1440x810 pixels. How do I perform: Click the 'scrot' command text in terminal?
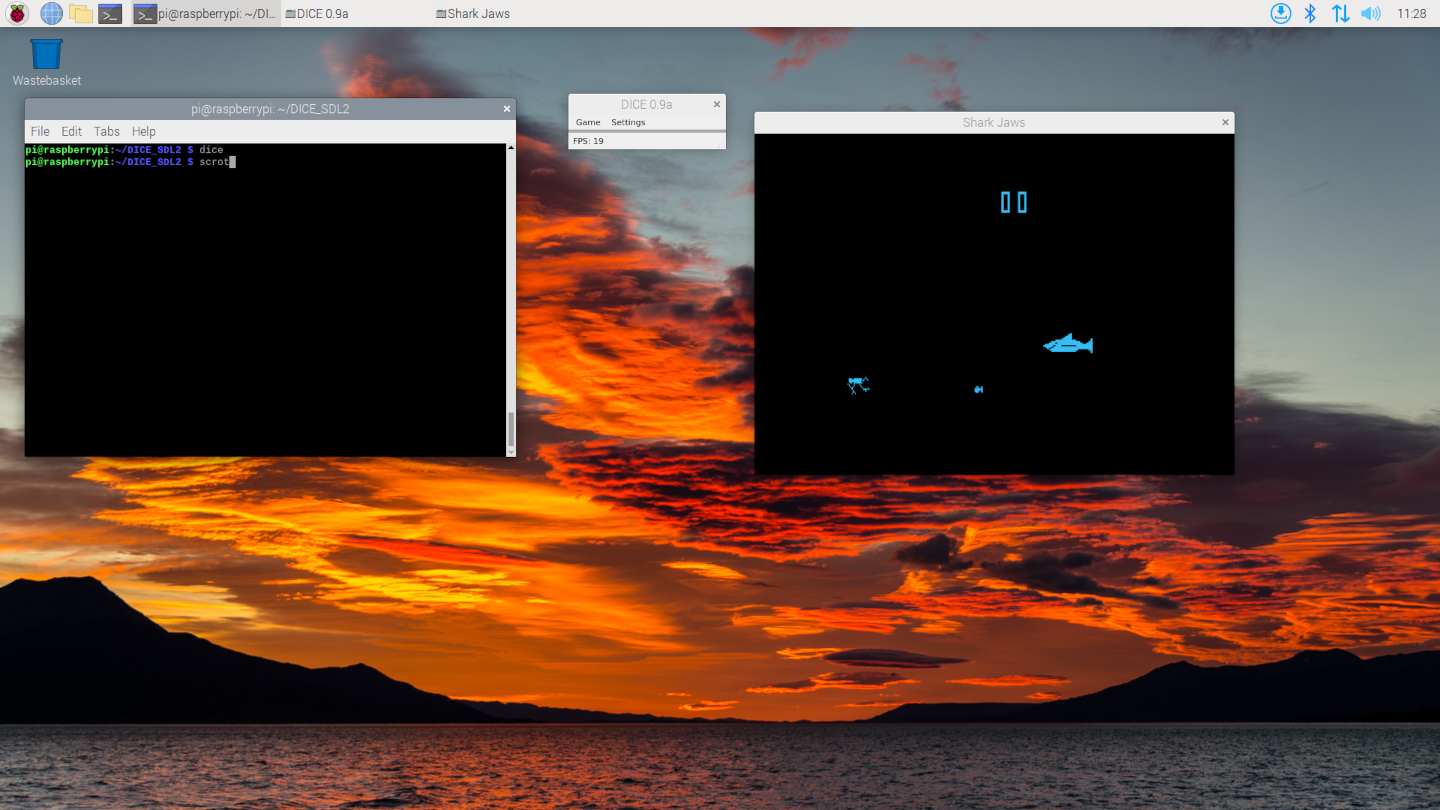tap(214, 161)
